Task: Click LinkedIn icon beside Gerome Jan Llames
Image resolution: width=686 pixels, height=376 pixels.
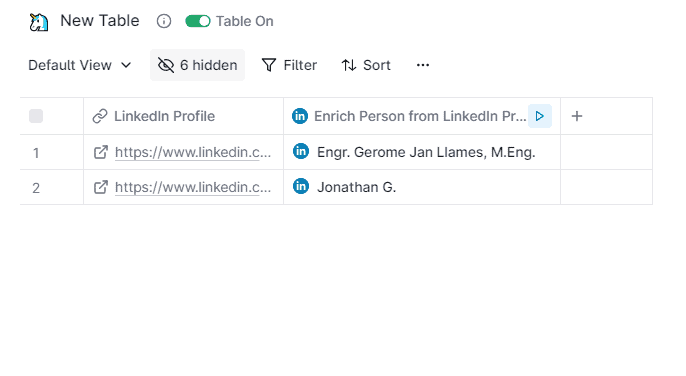Action: 301,151
